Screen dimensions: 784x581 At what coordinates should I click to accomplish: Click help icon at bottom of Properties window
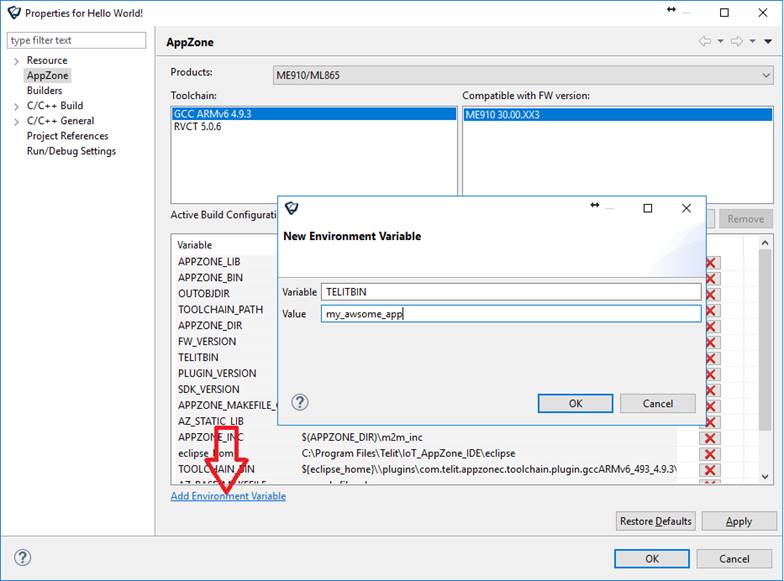[22, 558]
